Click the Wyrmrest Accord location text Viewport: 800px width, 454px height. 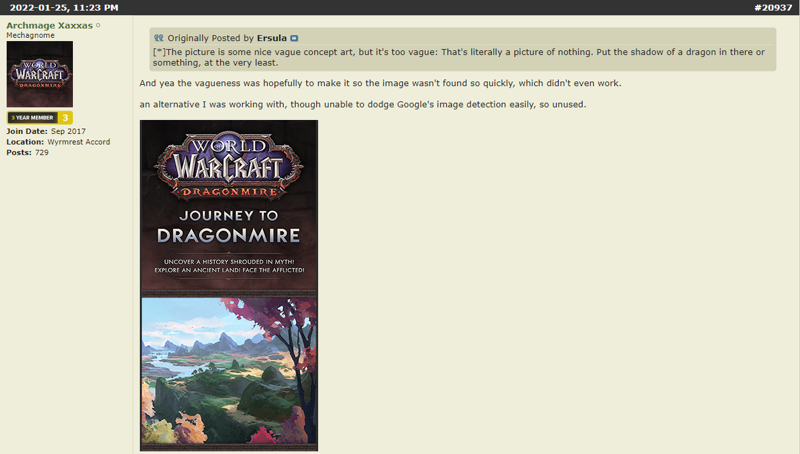[x=79, y=142]
